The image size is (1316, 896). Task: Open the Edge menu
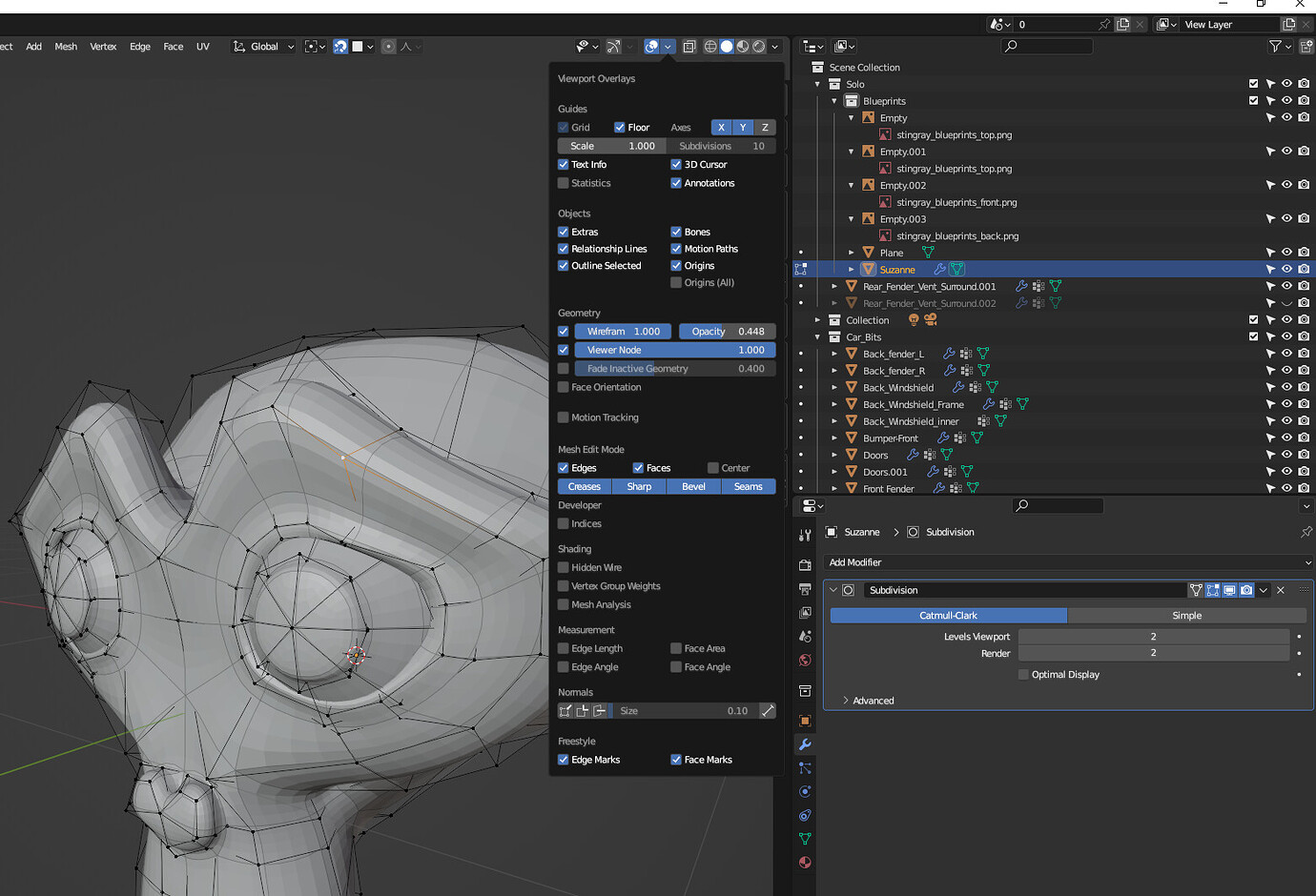[x=140, y=46]
